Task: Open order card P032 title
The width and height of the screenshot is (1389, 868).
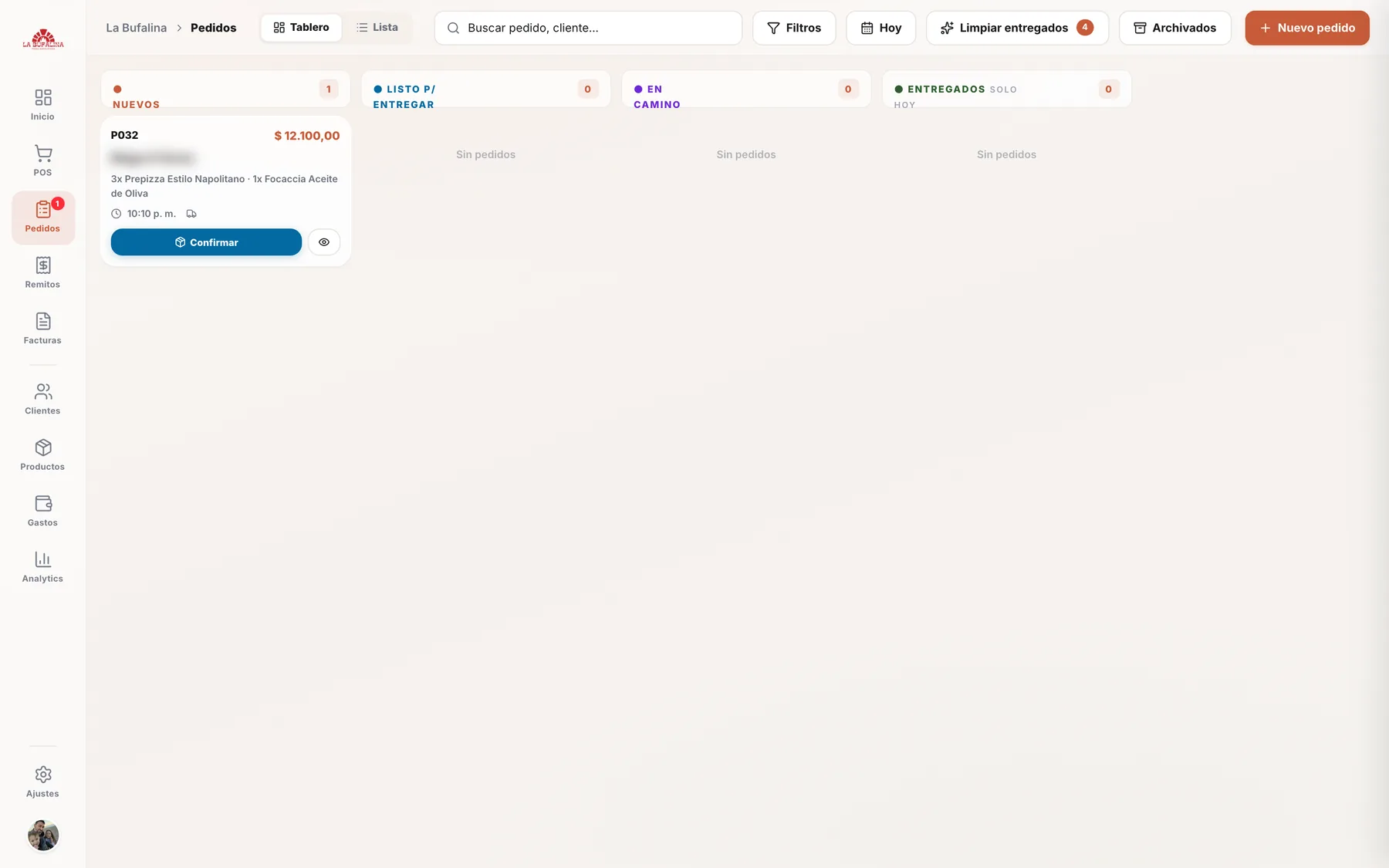Action: (124, 135)
